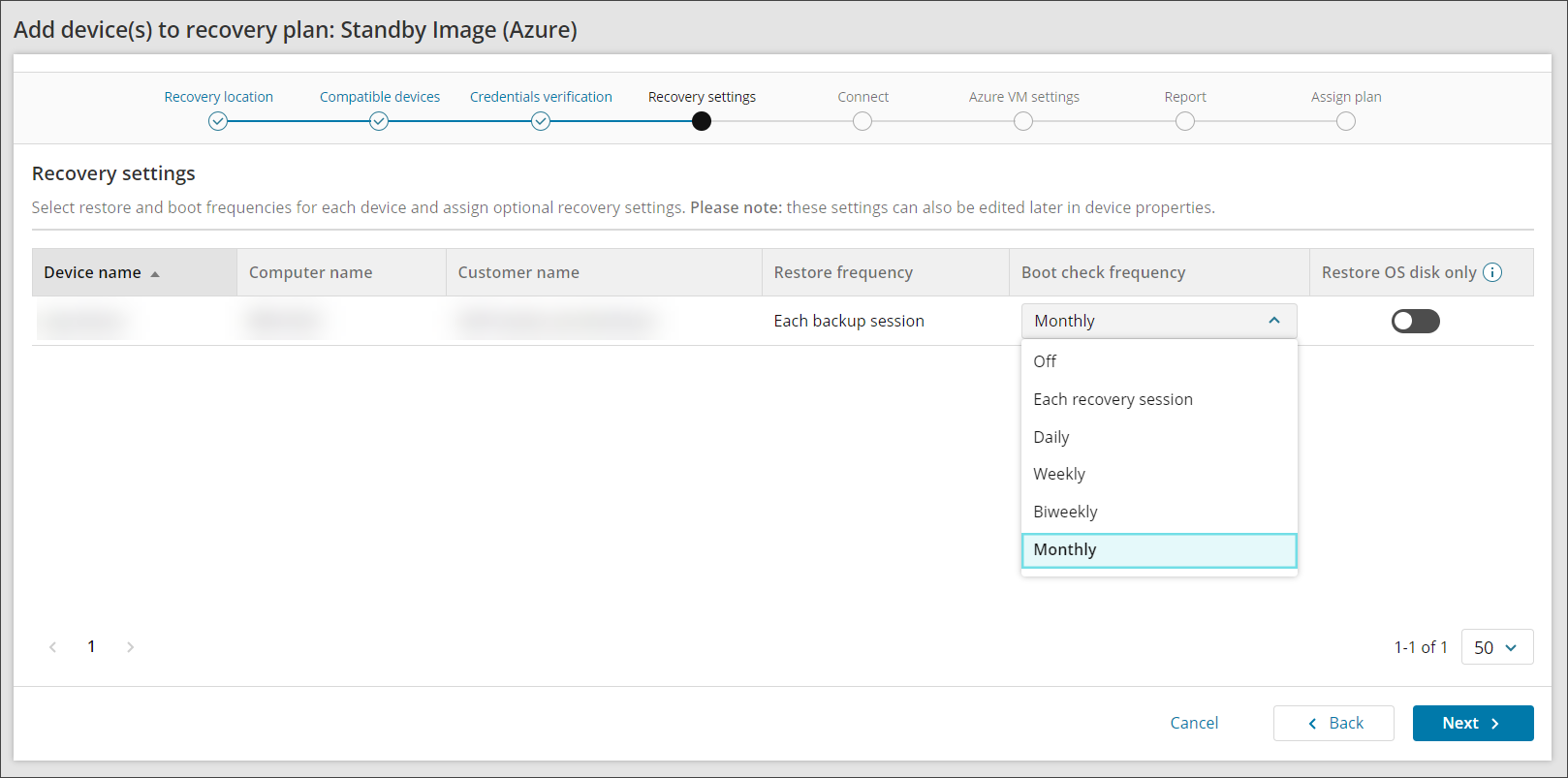This screenshot has height=778, width=1568.
Task: Click the Report step circle
Action: (x=1185, y=121)
